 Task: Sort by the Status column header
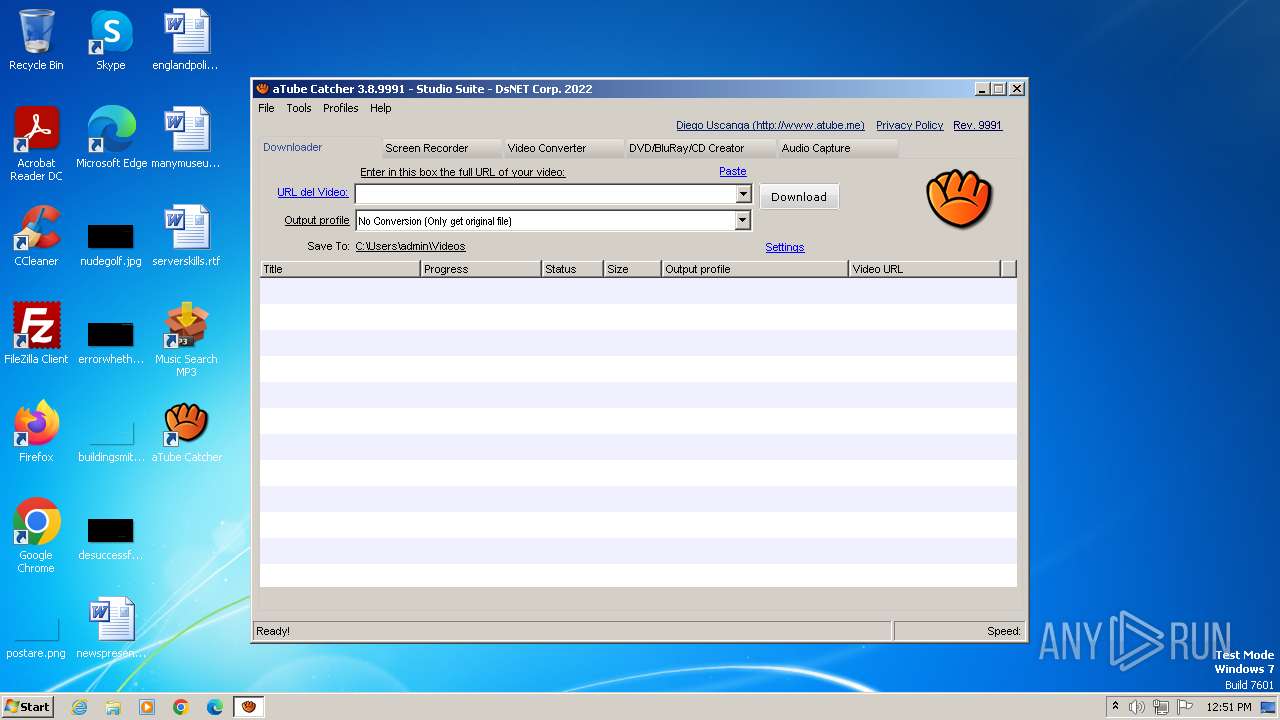click(572, 269)
